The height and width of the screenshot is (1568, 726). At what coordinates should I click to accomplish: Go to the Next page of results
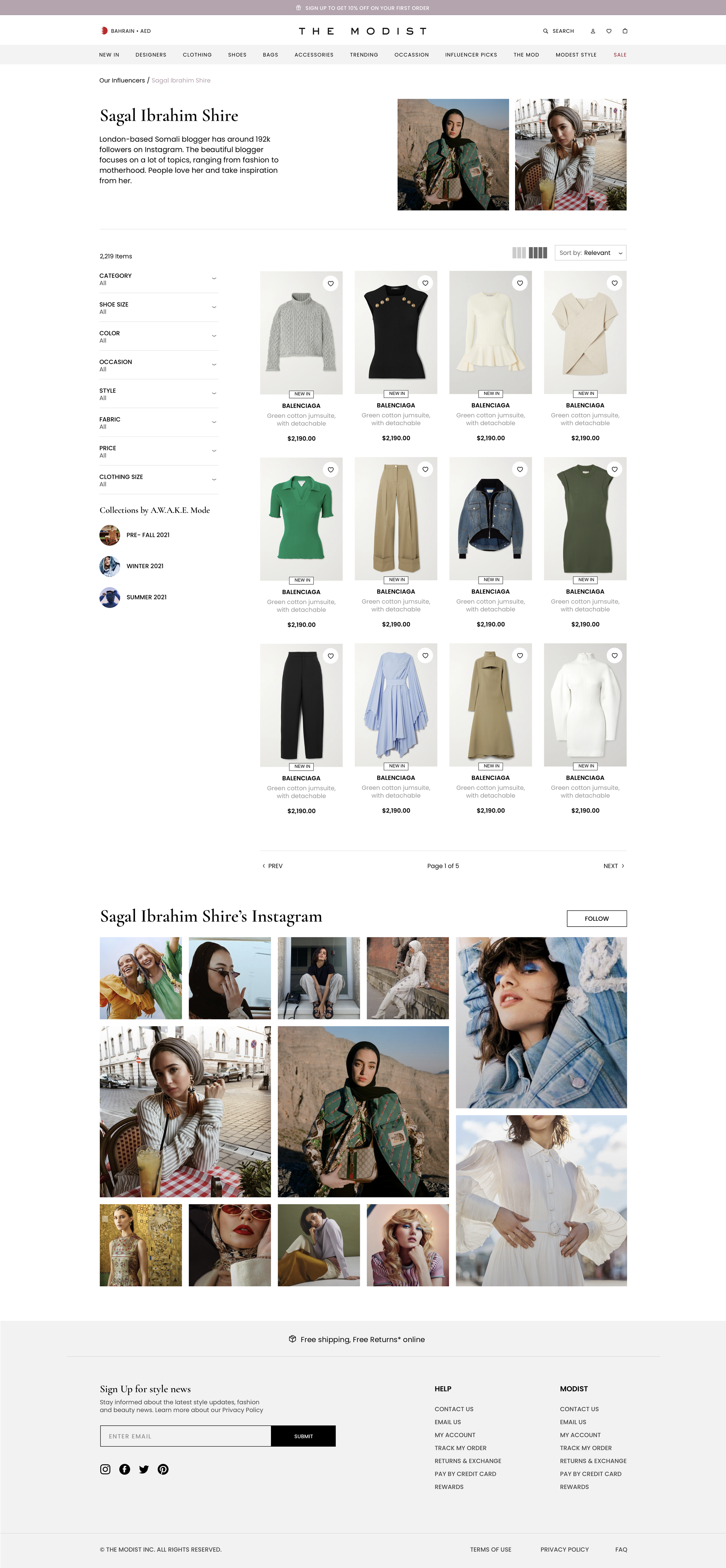point(613,866)
